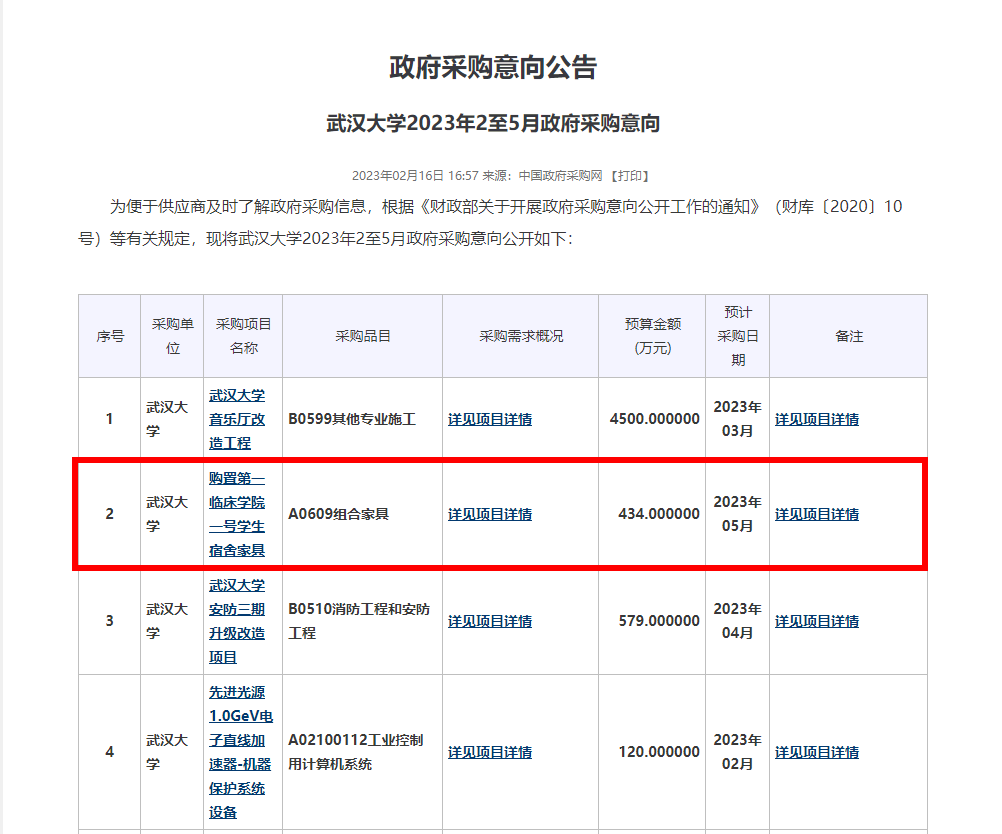Image resolution: width=1002 pixels, height=834 pixels.
Task: Open 备注 详见项目详情 for the 2023年02月 row
Action: click(x=817, y=752)
